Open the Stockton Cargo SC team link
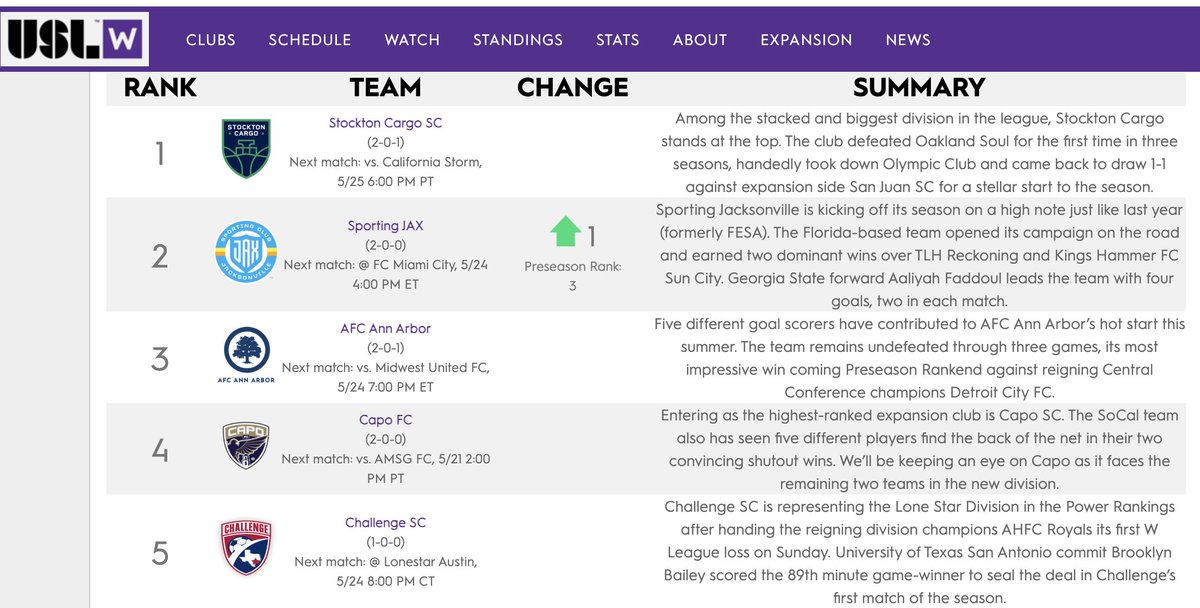Viewport: 1200px width, 608px height. (385, 123)
